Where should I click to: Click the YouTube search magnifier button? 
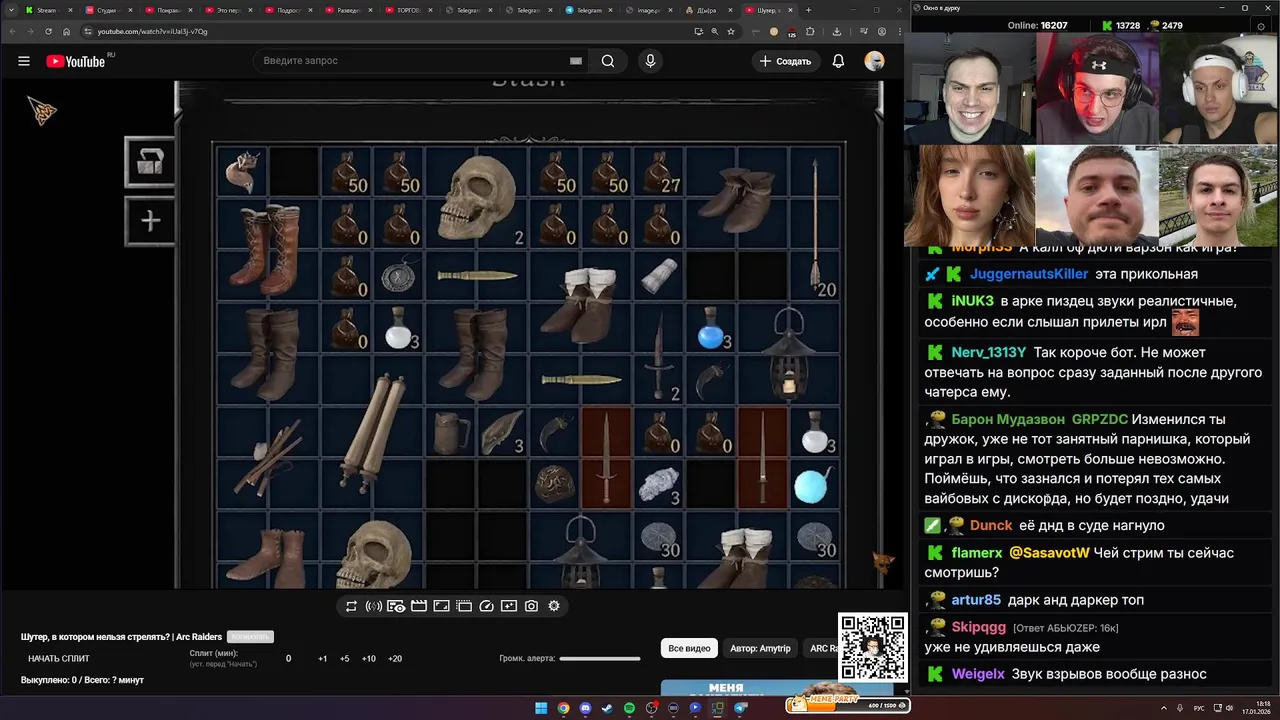[x=608, y=61]
